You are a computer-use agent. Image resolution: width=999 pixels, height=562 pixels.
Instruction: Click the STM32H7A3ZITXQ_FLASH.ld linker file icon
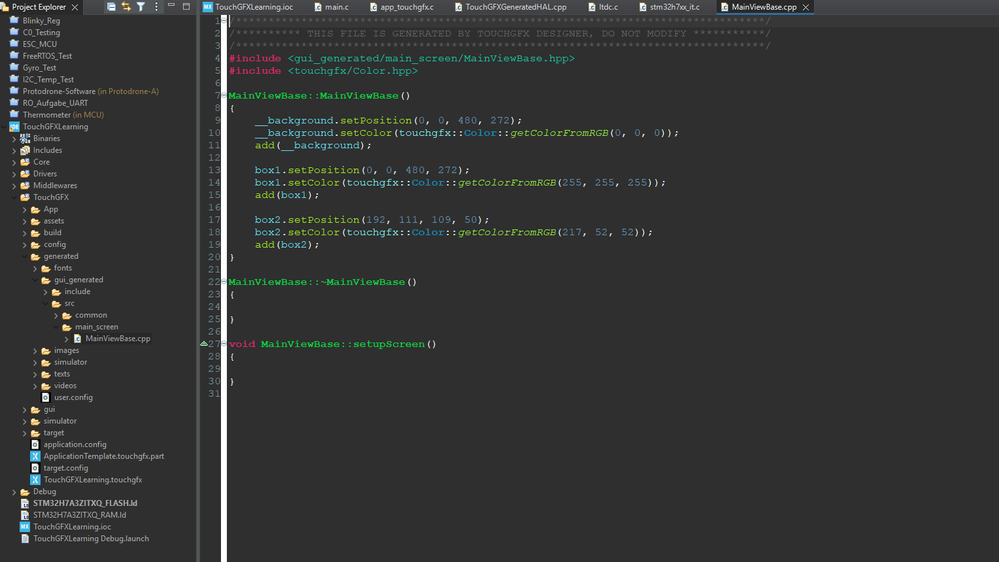point(25,503)
